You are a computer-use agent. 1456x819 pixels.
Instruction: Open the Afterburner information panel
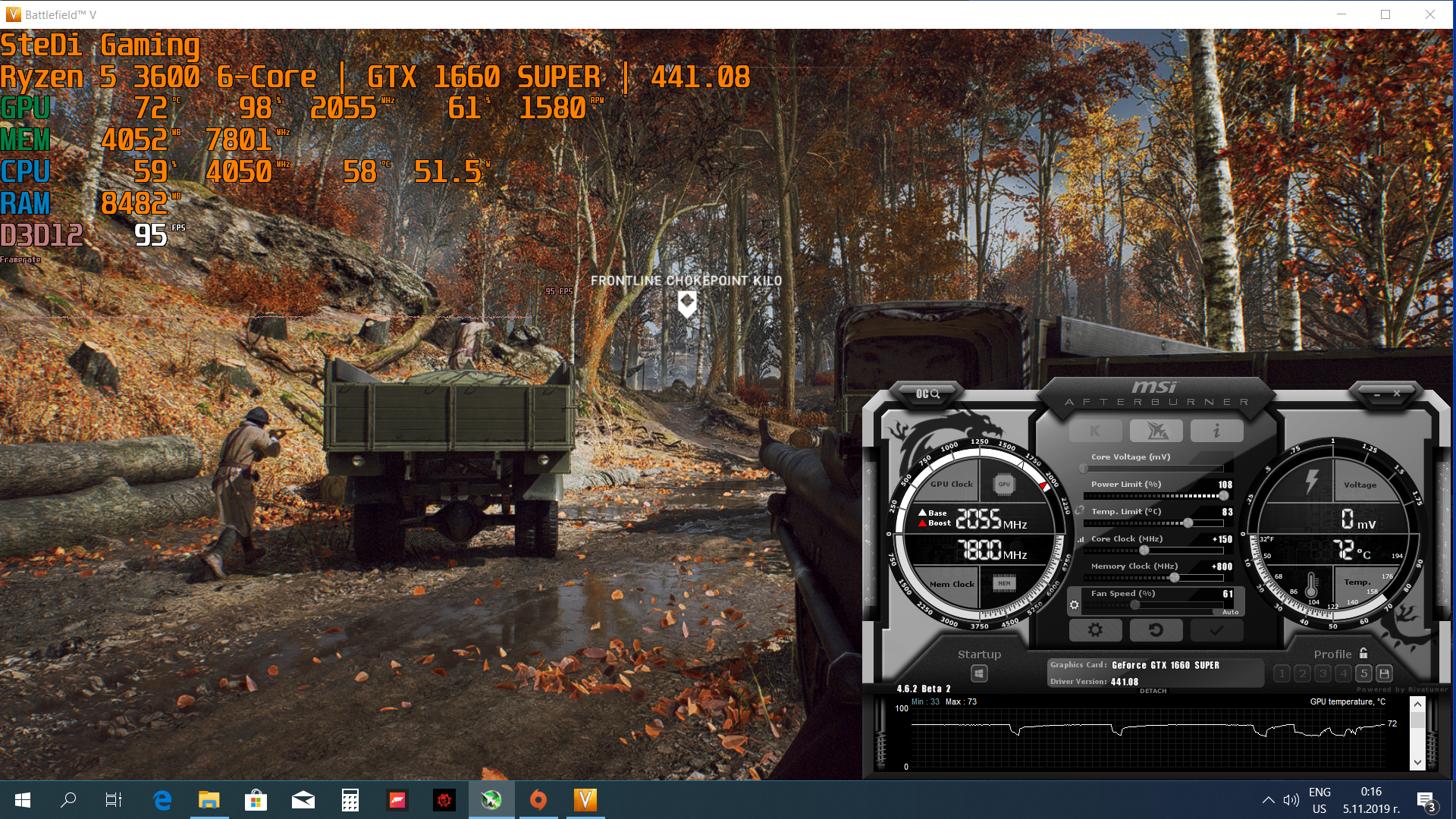1216,431
